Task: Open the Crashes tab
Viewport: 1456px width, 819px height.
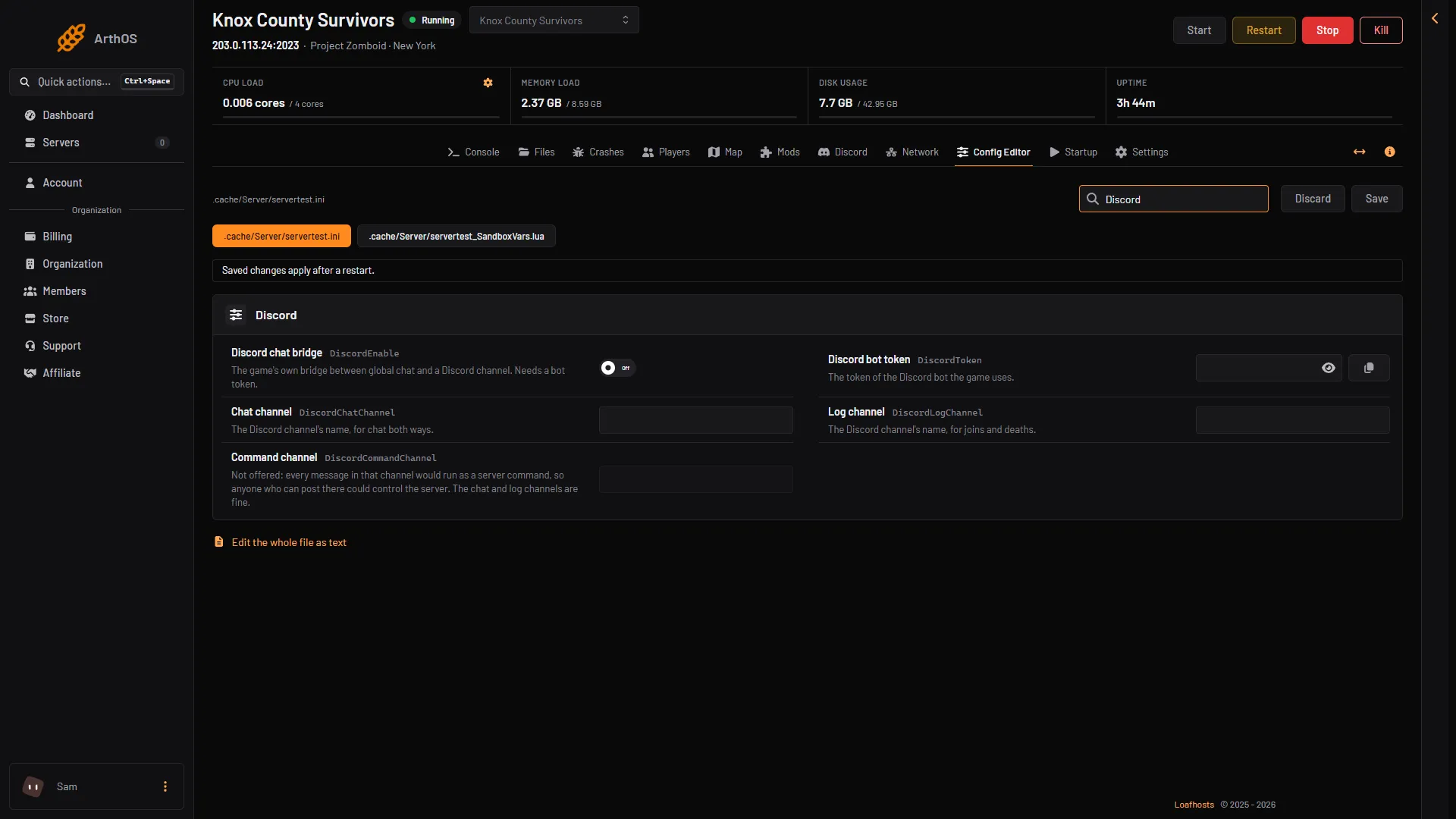Action: [598, 152]
